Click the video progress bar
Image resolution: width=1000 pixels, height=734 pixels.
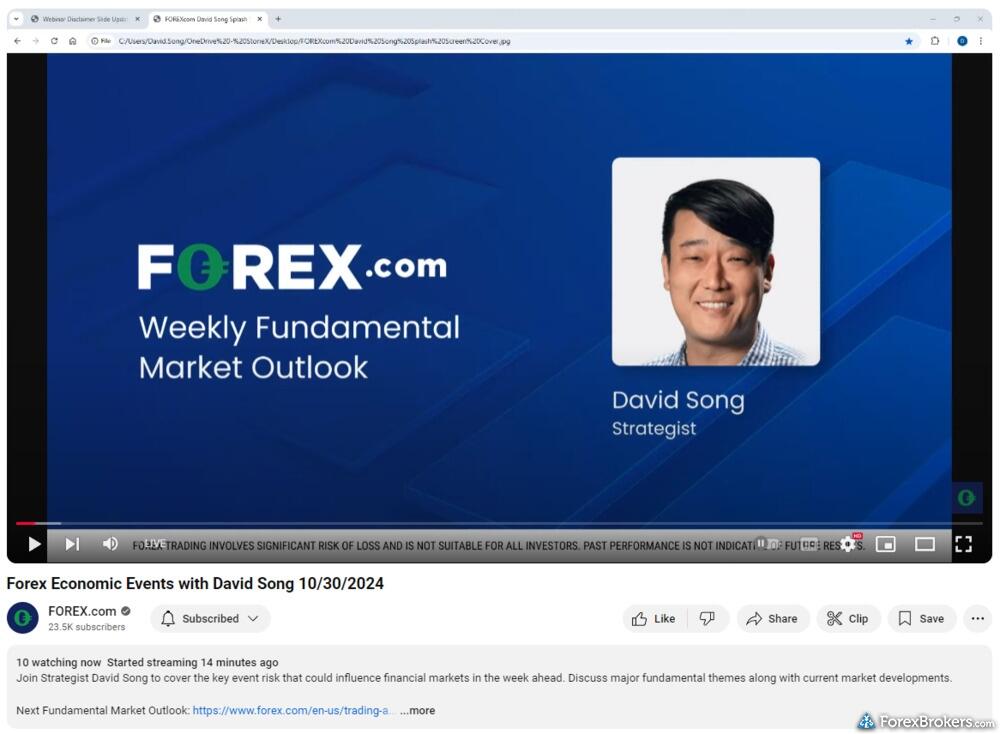pos(500,523)
